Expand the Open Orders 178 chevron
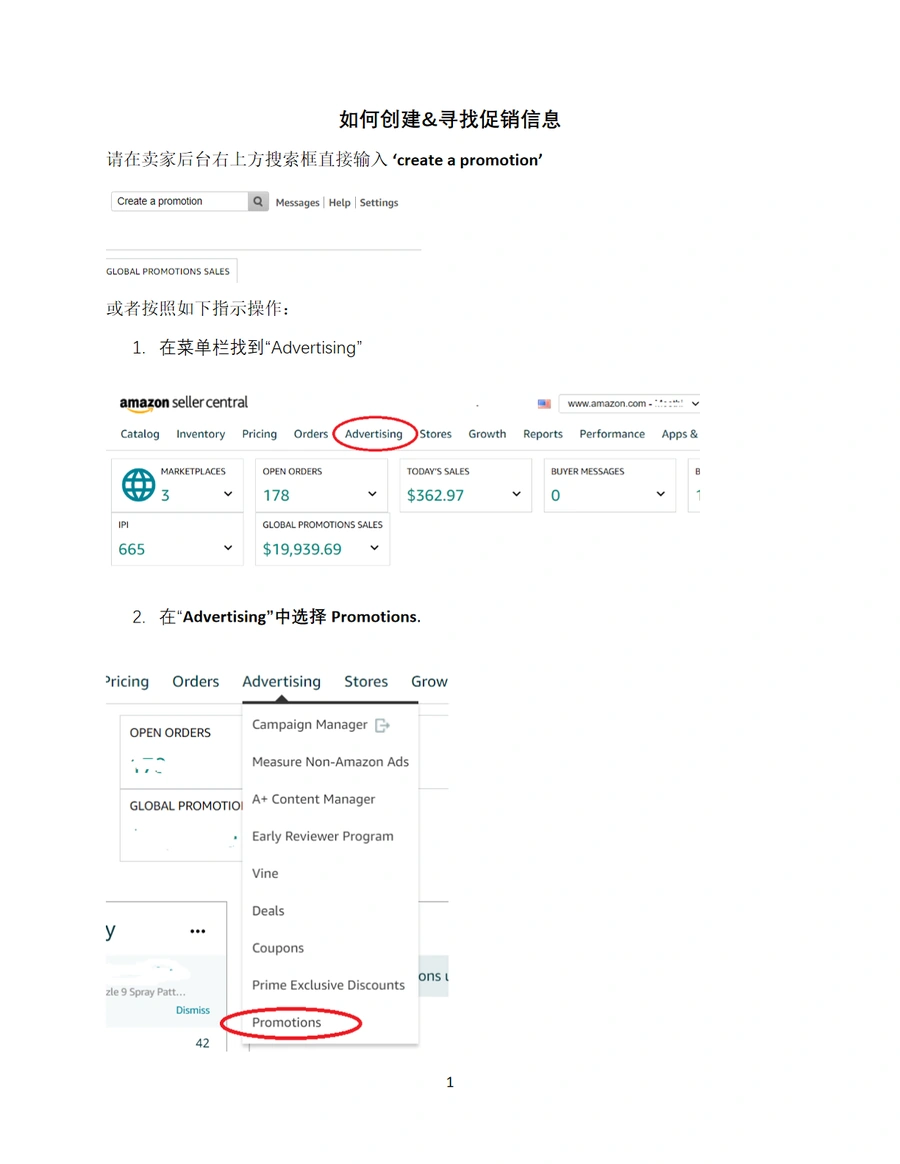The height and width of the screenshot is (1164, 900). [372, 494]
